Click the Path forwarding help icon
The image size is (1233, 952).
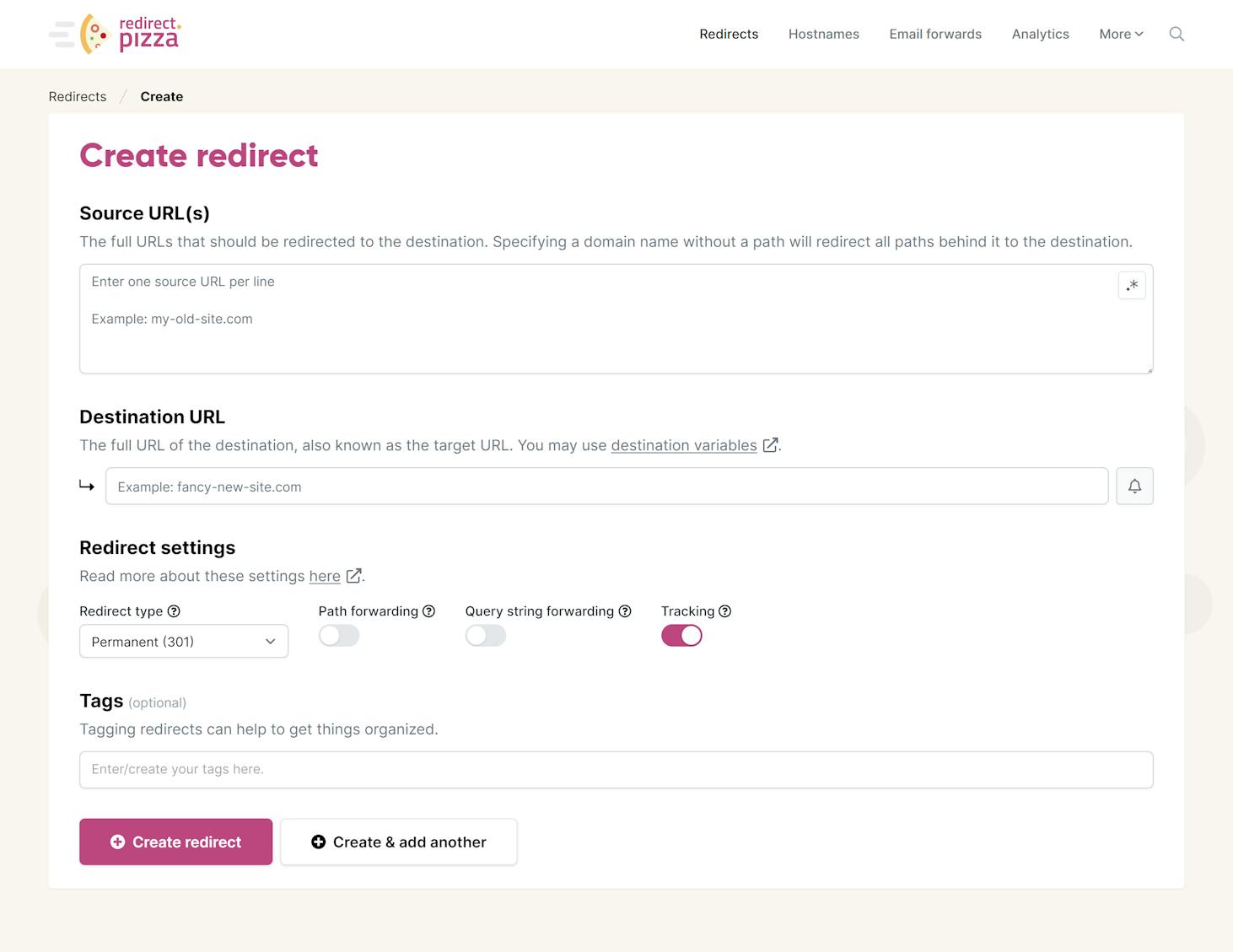coord(430,610)
